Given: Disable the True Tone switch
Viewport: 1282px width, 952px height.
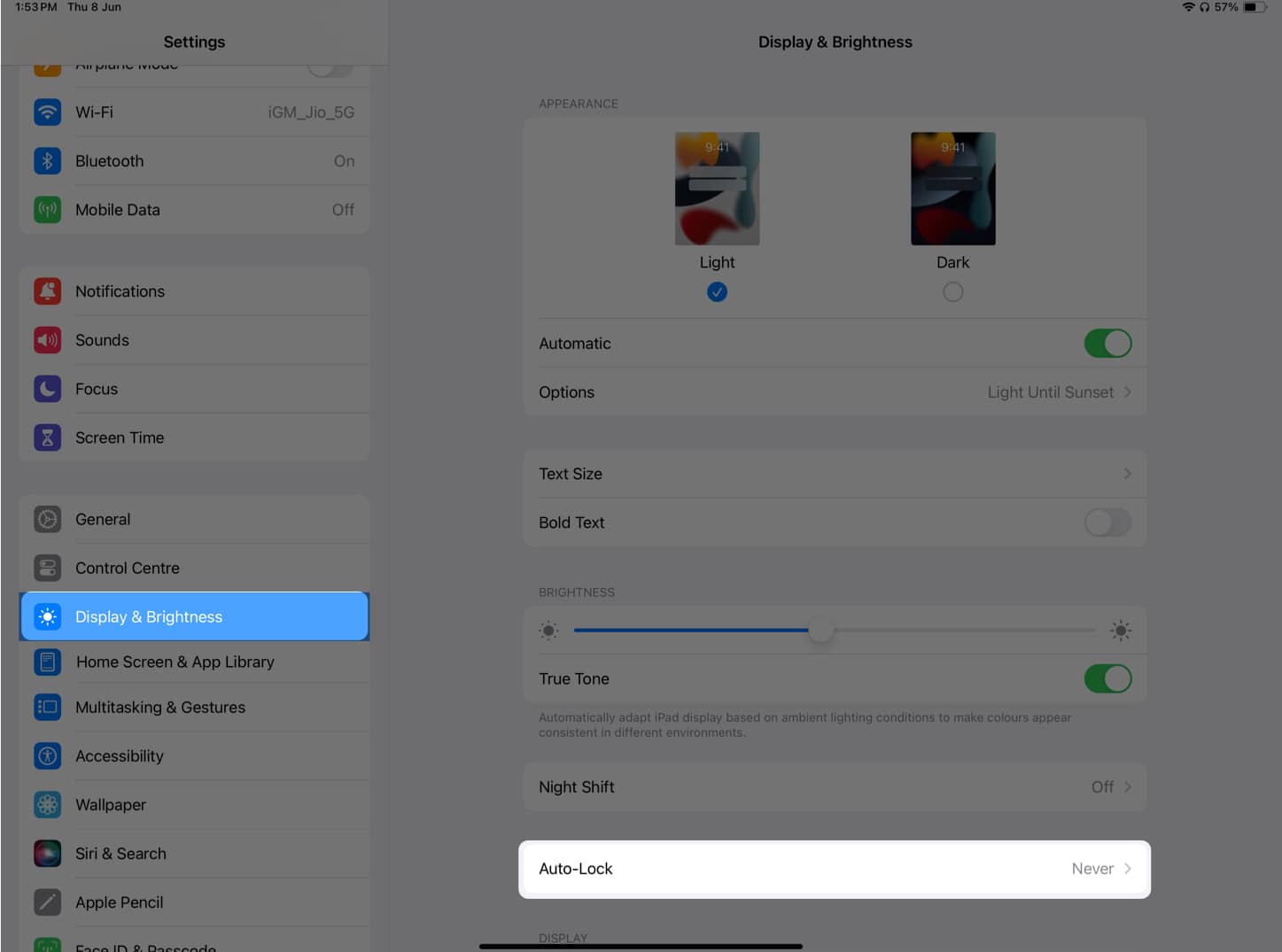Looking at the screenshot, I should pos(1107,679).
